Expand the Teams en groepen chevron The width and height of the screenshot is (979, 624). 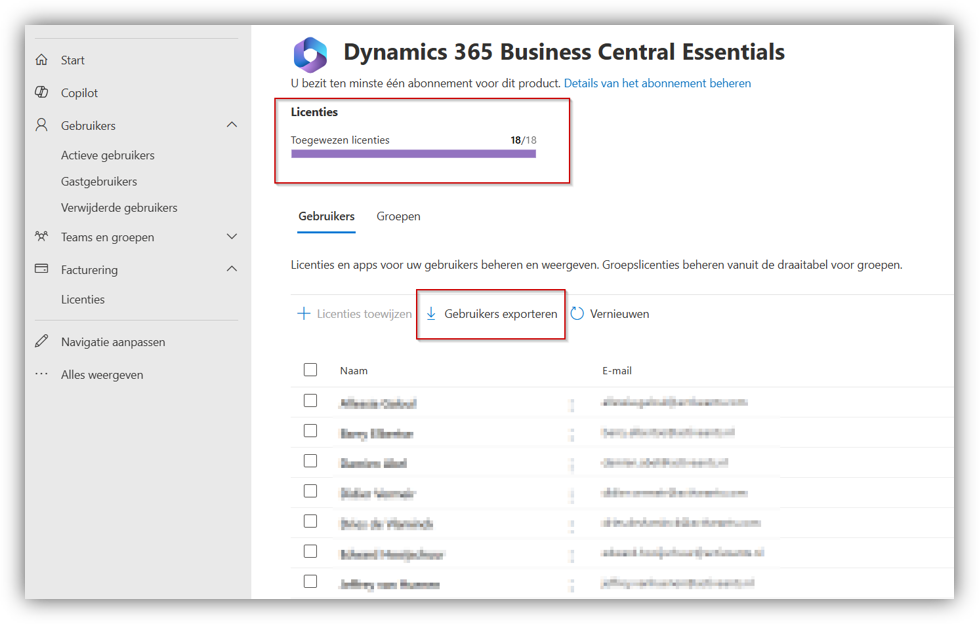coord(232,237)
